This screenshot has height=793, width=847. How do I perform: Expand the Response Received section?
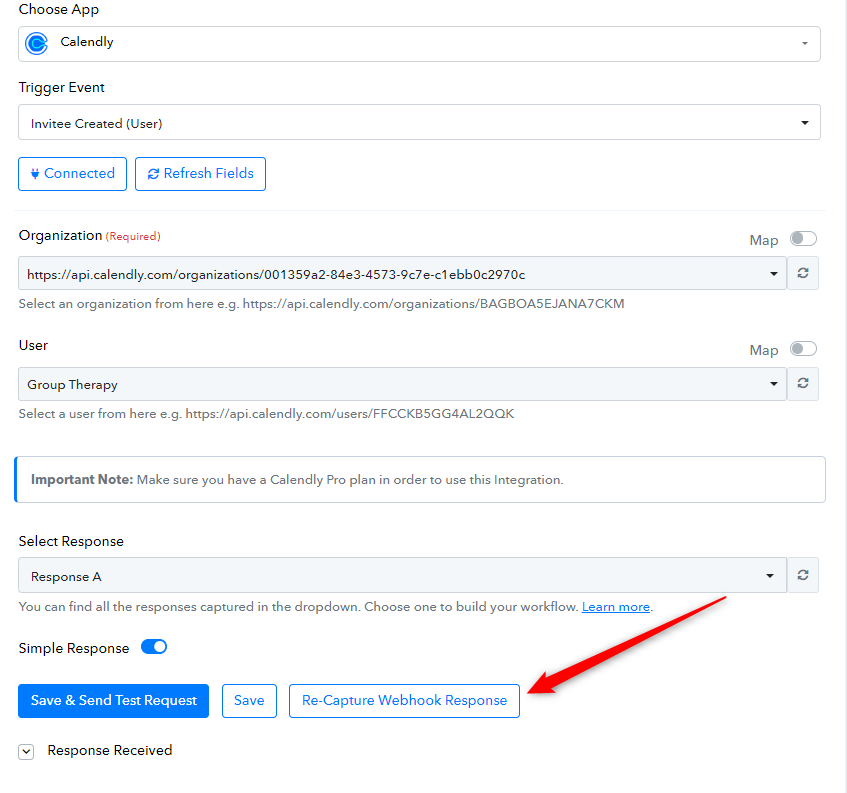tap(26, 751)
